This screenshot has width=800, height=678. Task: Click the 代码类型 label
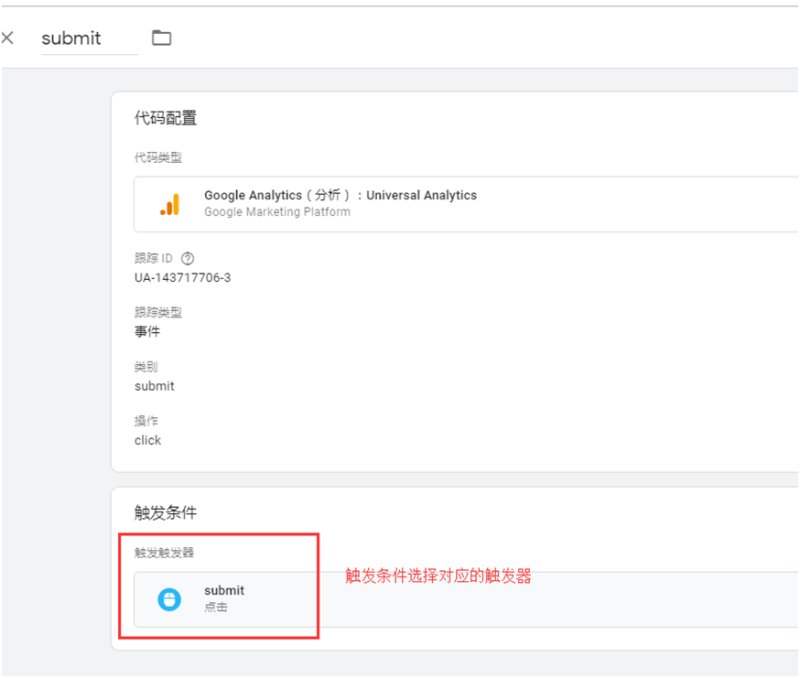158,158
